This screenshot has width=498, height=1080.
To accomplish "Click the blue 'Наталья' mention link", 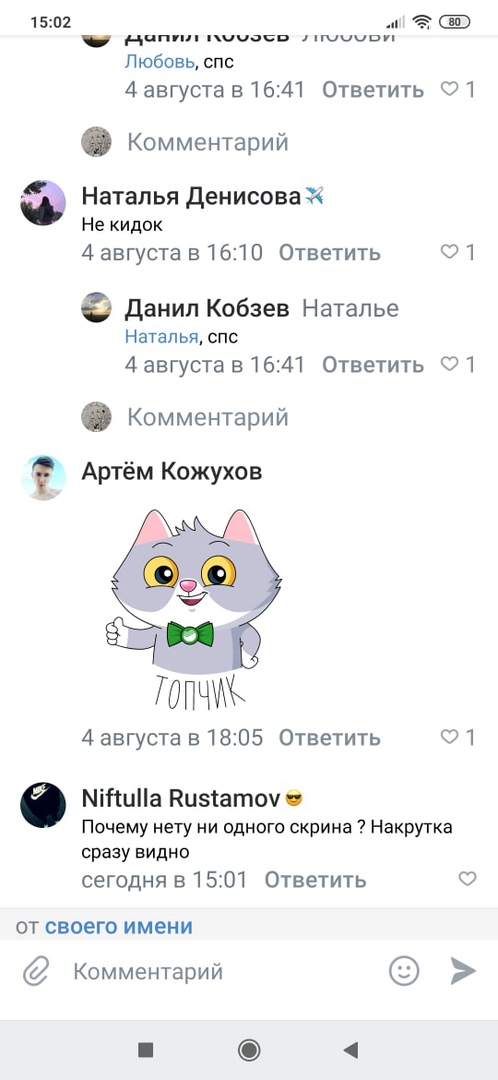I will (x=161, y=338).
